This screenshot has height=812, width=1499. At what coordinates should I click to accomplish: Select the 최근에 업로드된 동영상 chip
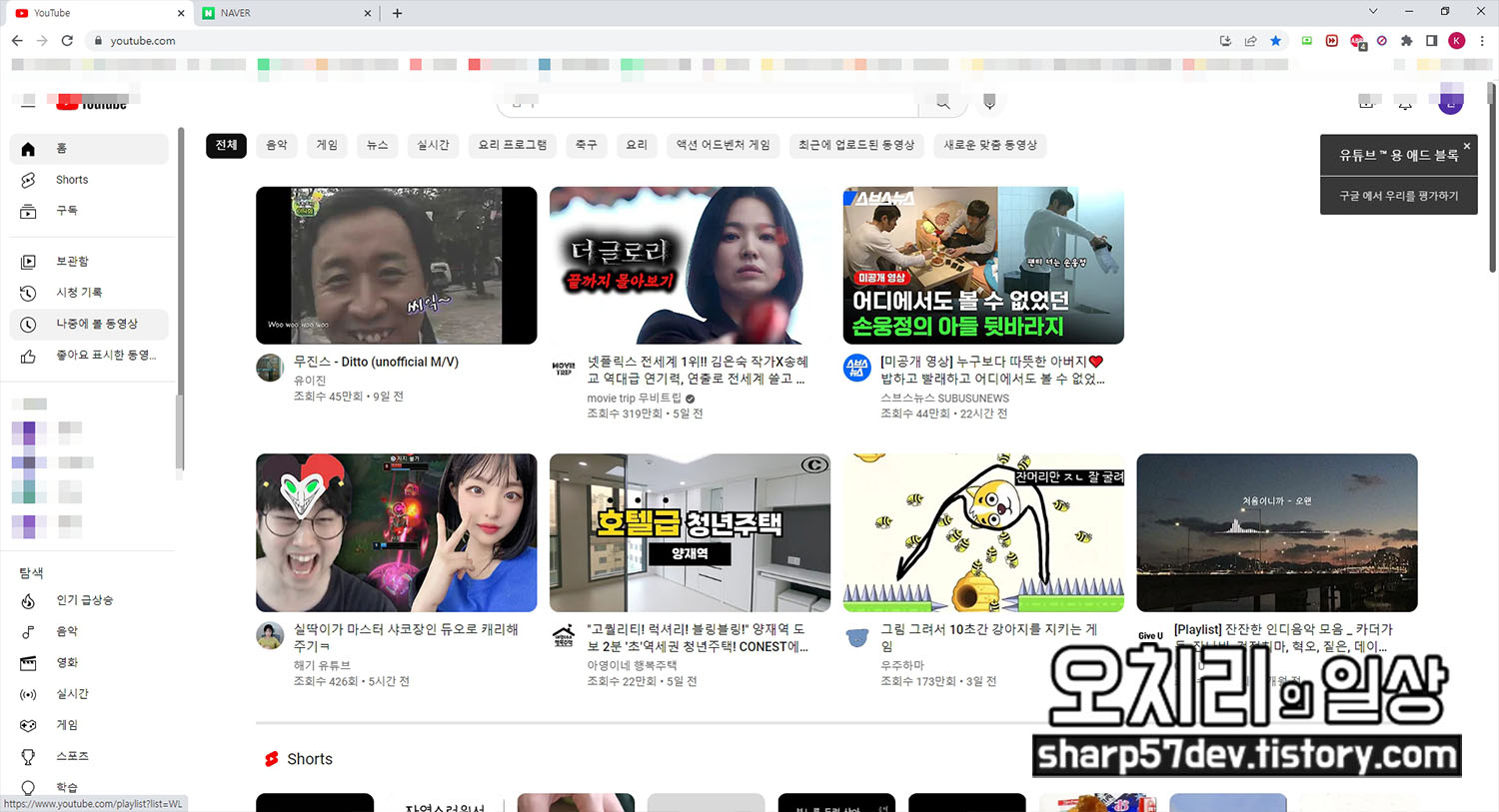(x=856, y=146)
